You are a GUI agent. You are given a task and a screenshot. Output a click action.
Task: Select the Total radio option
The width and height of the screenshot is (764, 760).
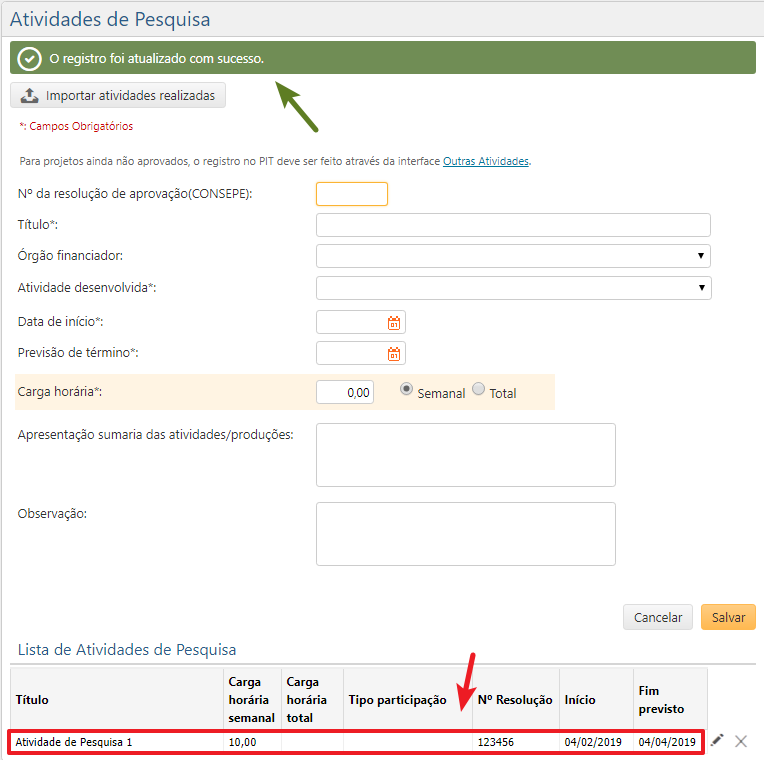pos(478,389)
